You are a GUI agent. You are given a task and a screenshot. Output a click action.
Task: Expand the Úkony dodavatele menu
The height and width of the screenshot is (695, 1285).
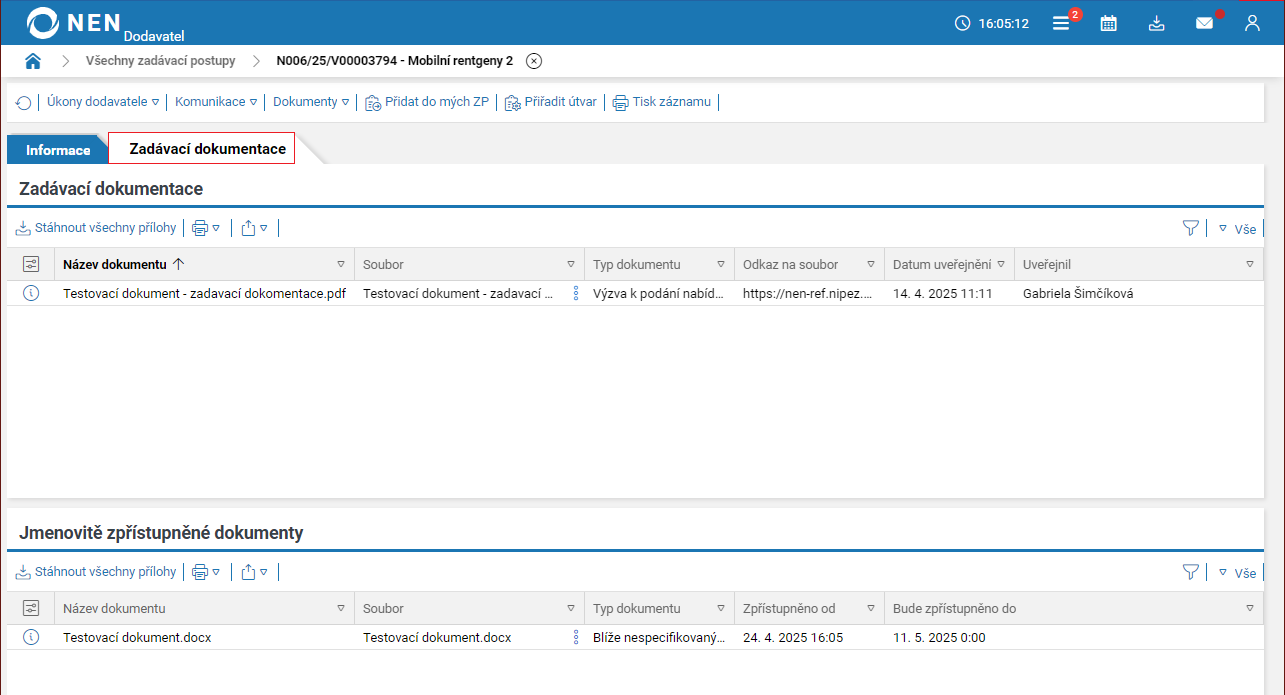[103, 102]
